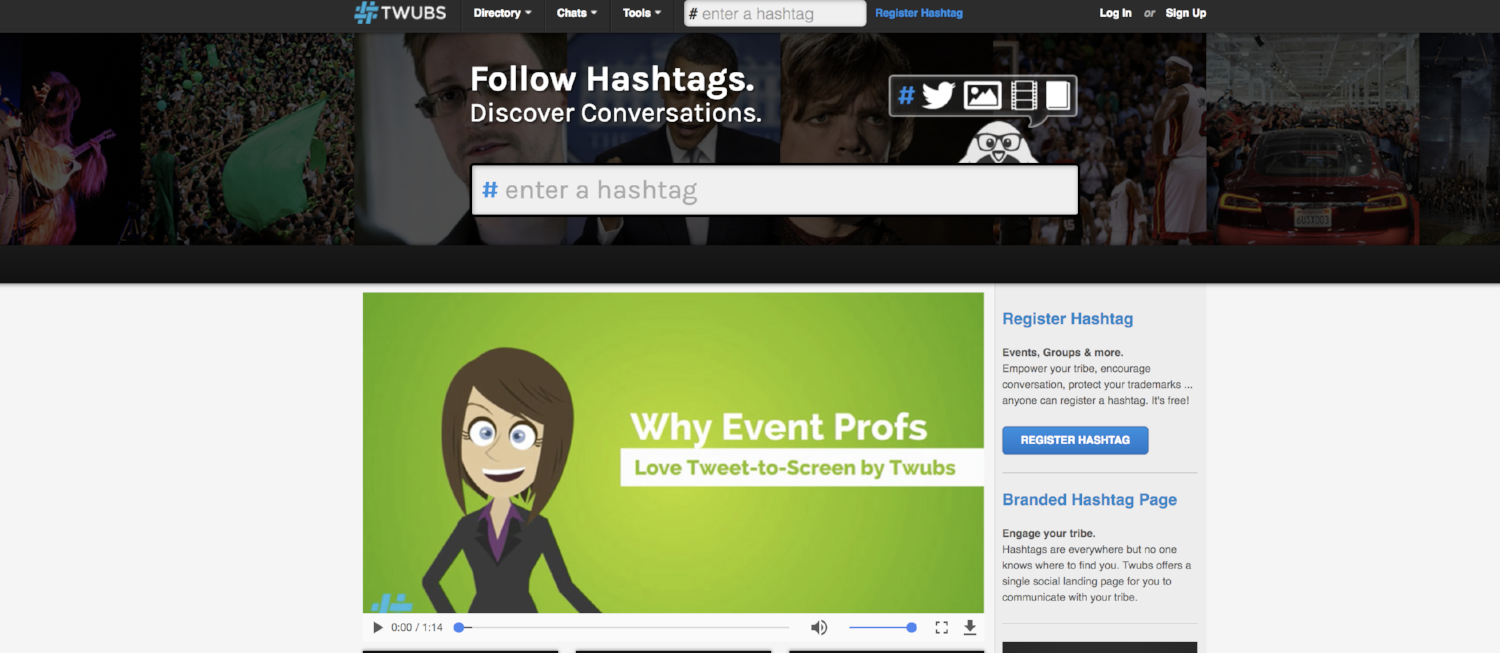Click the Twitter bird icon in the speech bubble
Viewport: 1500px width, 653px height.
pos(938,96)
